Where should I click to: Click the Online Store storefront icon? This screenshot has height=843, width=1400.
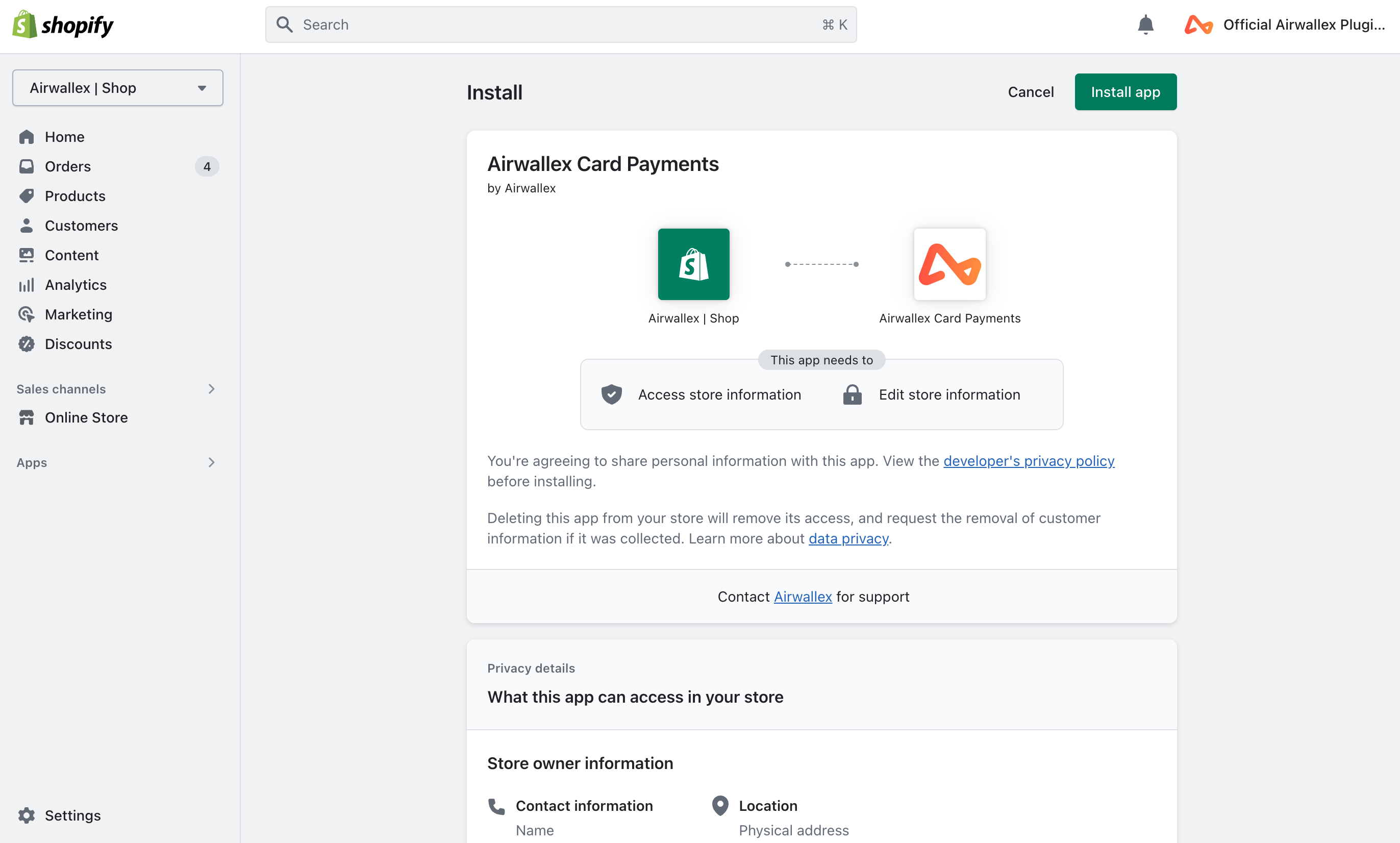coord(26,417)
